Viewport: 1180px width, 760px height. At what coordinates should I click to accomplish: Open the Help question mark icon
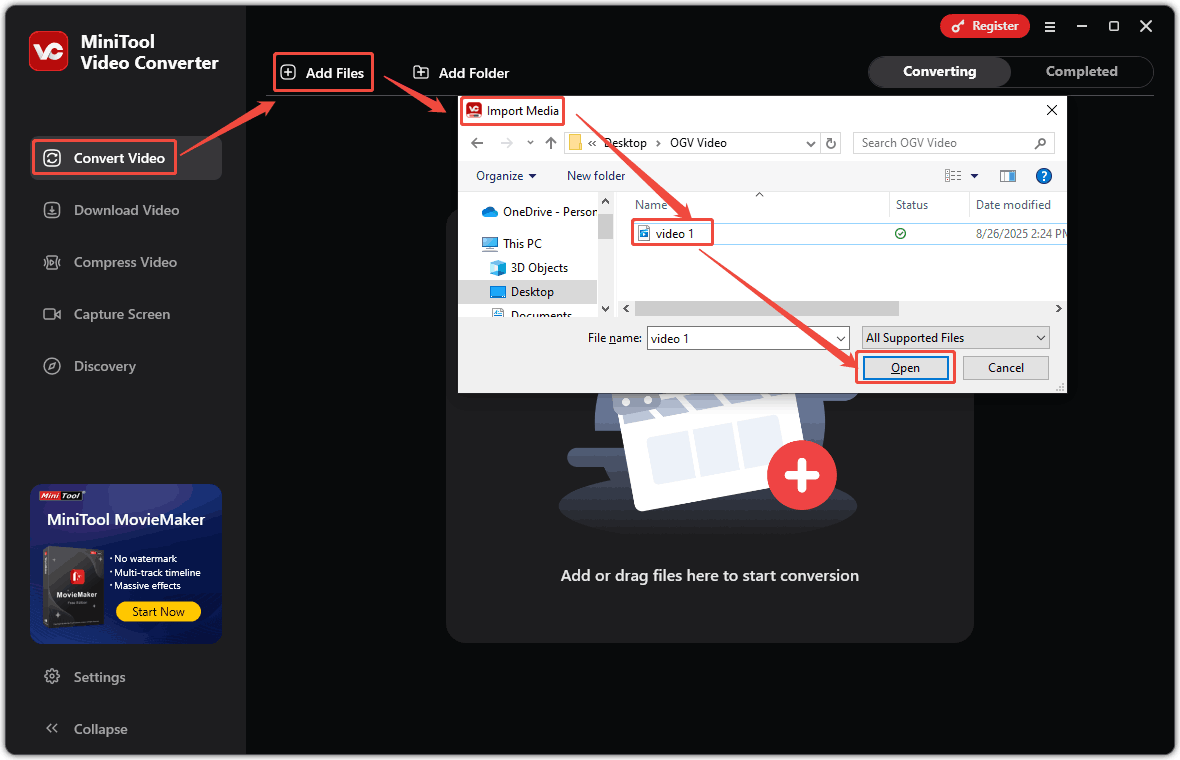(x=1044, y=176)
